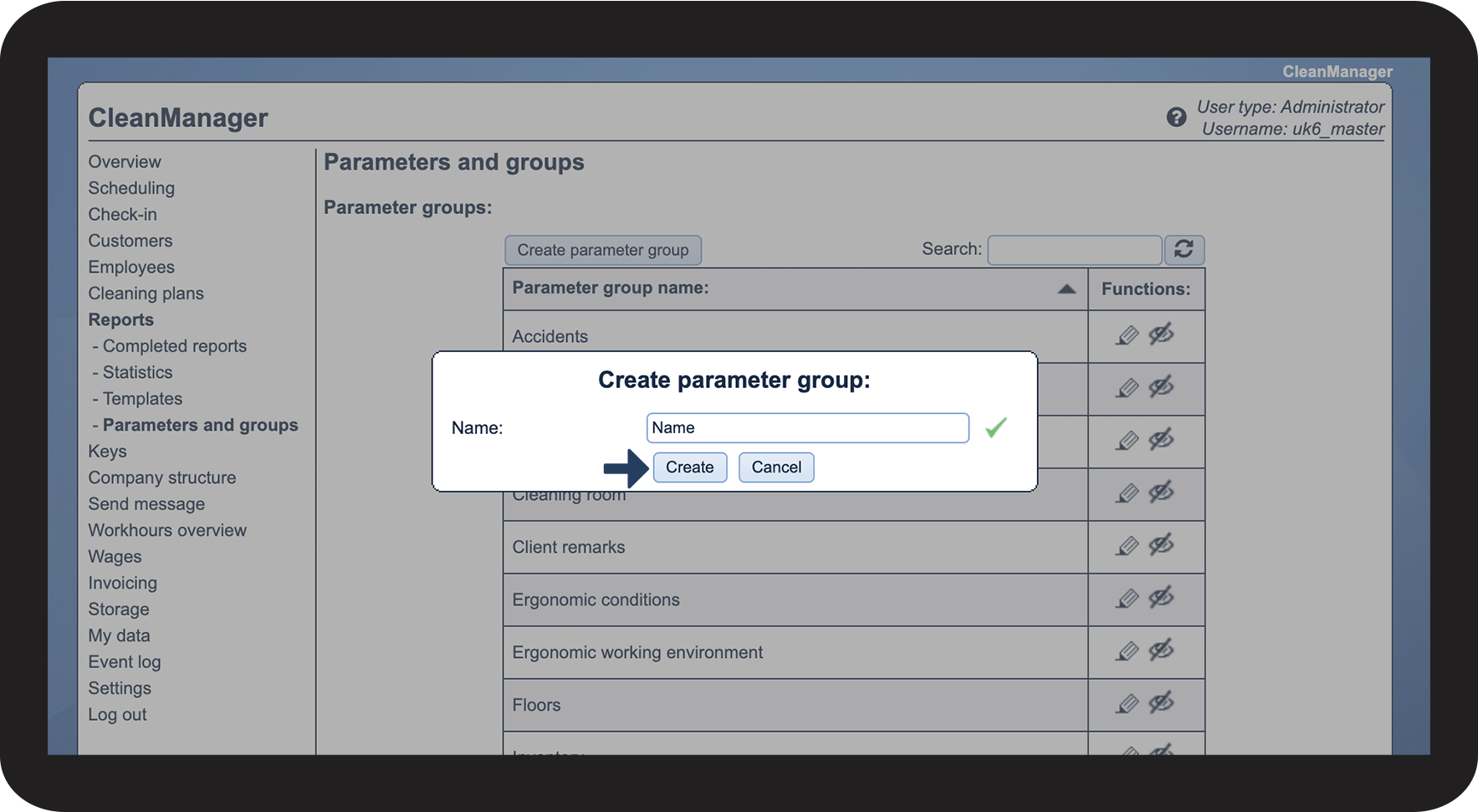
Task: Open the Statistics submenu item
Action: click(x=137, y=372)
